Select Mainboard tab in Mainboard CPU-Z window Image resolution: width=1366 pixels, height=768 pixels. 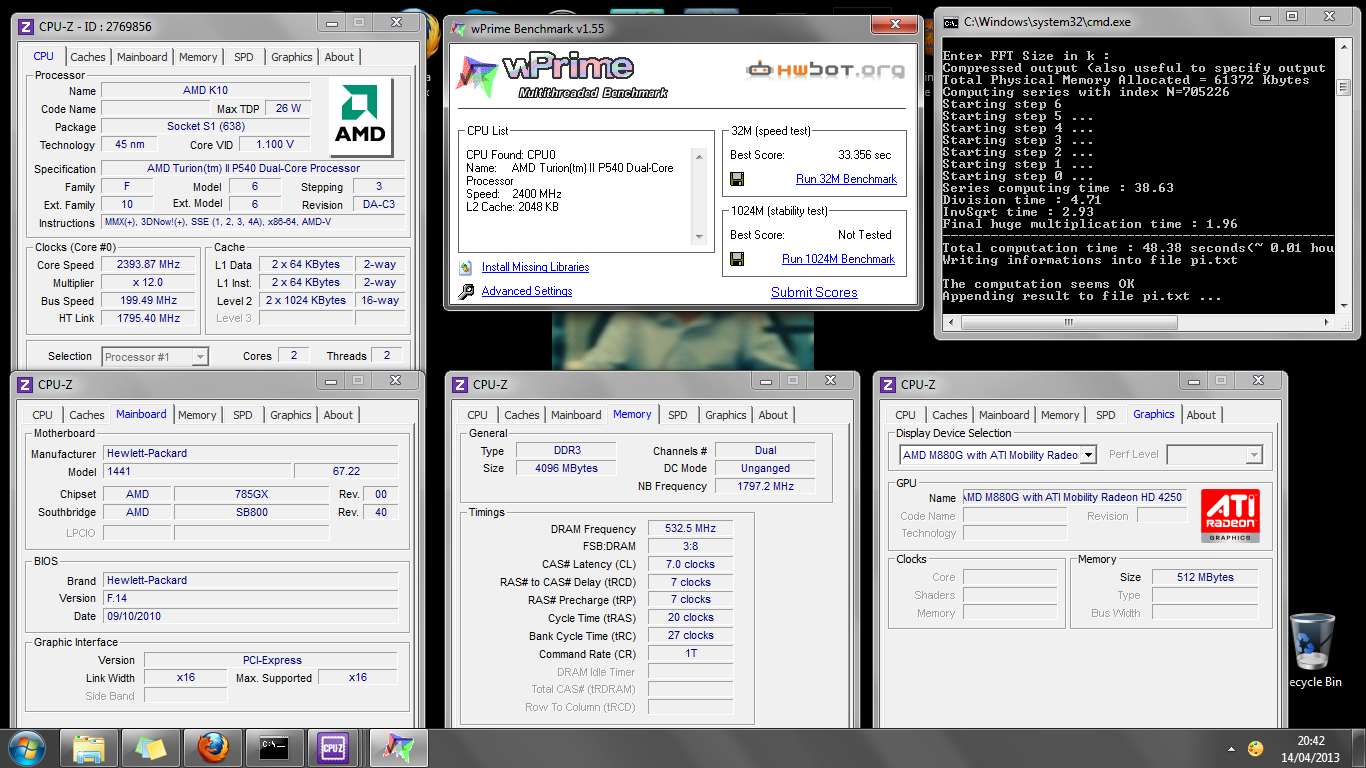point(141,414)
